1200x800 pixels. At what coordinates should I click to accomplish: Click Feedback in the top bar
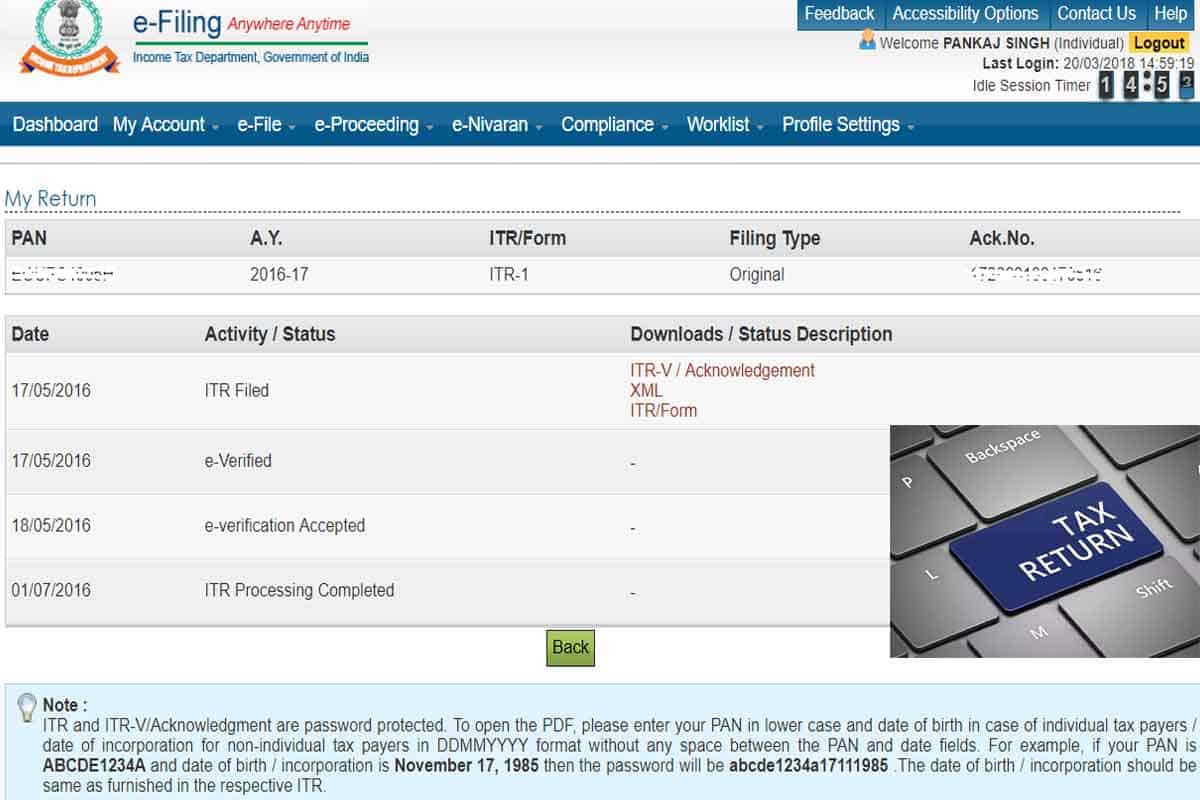(839, 13)
